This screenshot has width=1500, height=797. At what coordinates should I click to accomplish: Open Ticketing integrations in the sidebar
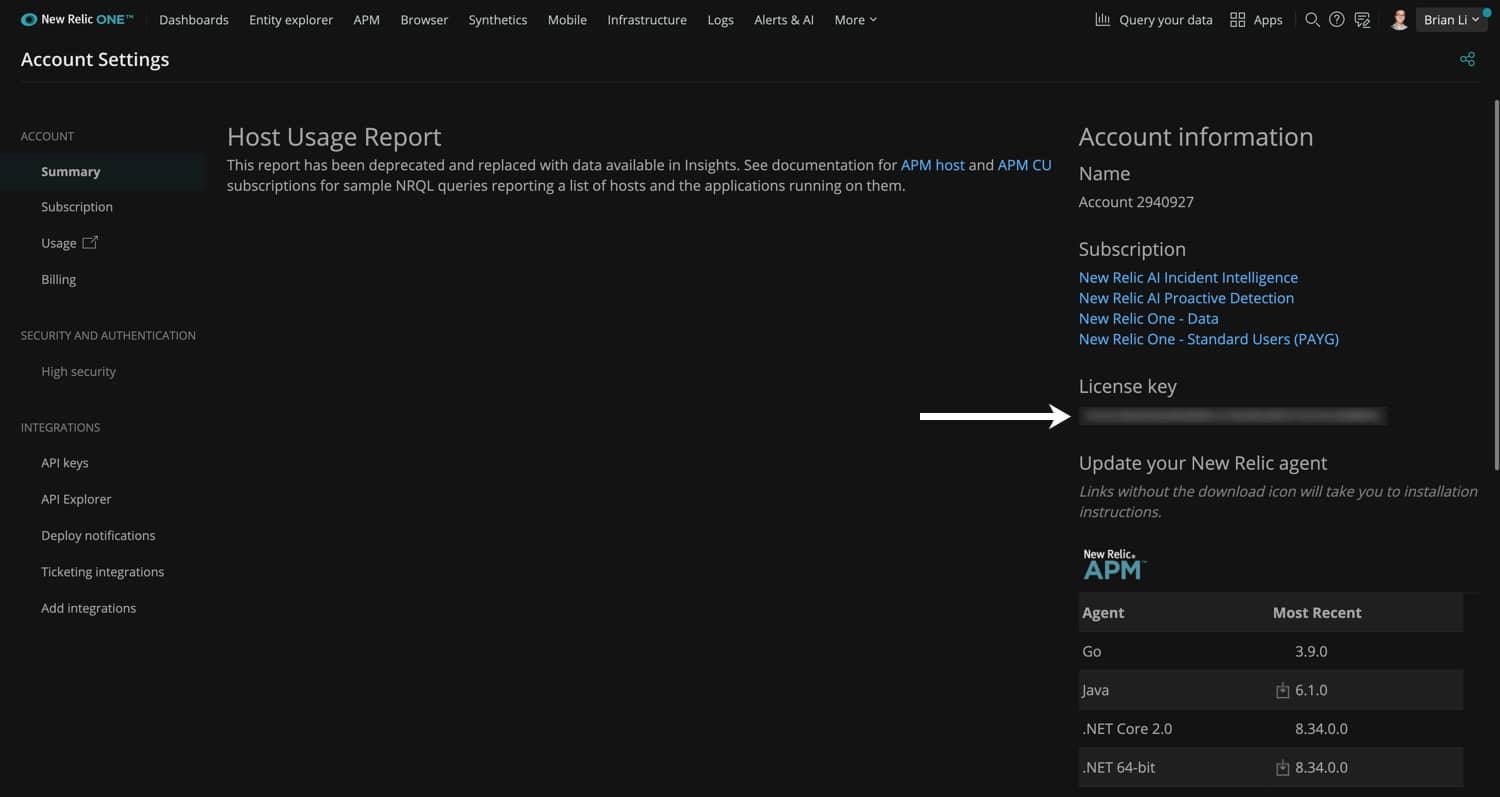click(102, 572)
